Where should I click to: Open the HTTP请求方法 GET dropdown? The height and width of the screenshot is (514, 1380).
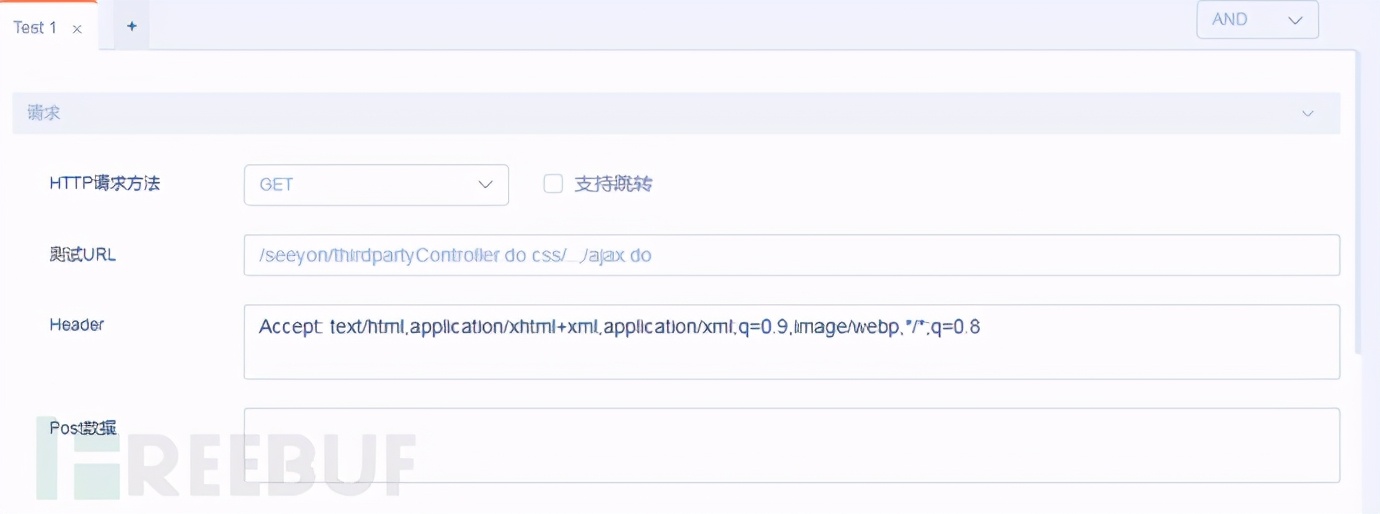point(375,185)
